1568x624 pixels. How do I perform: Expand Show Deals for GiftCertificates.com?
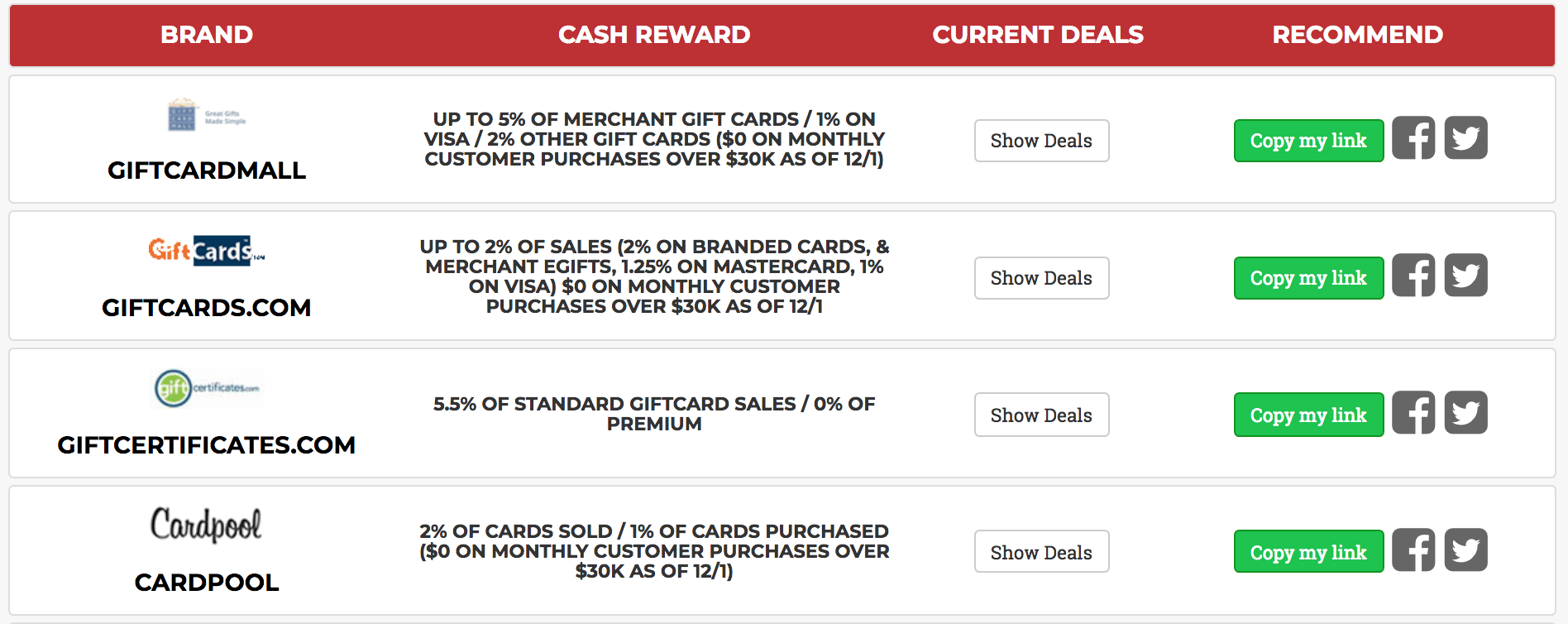(x=1041, y=415)
